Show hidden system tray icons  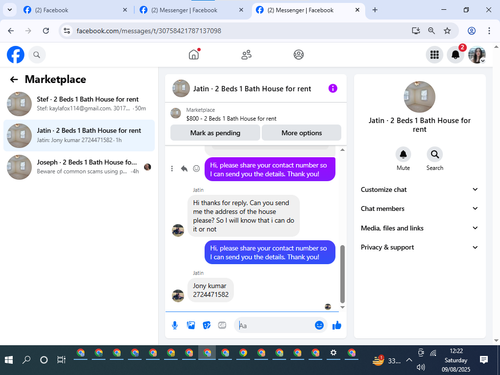(409, 360)
